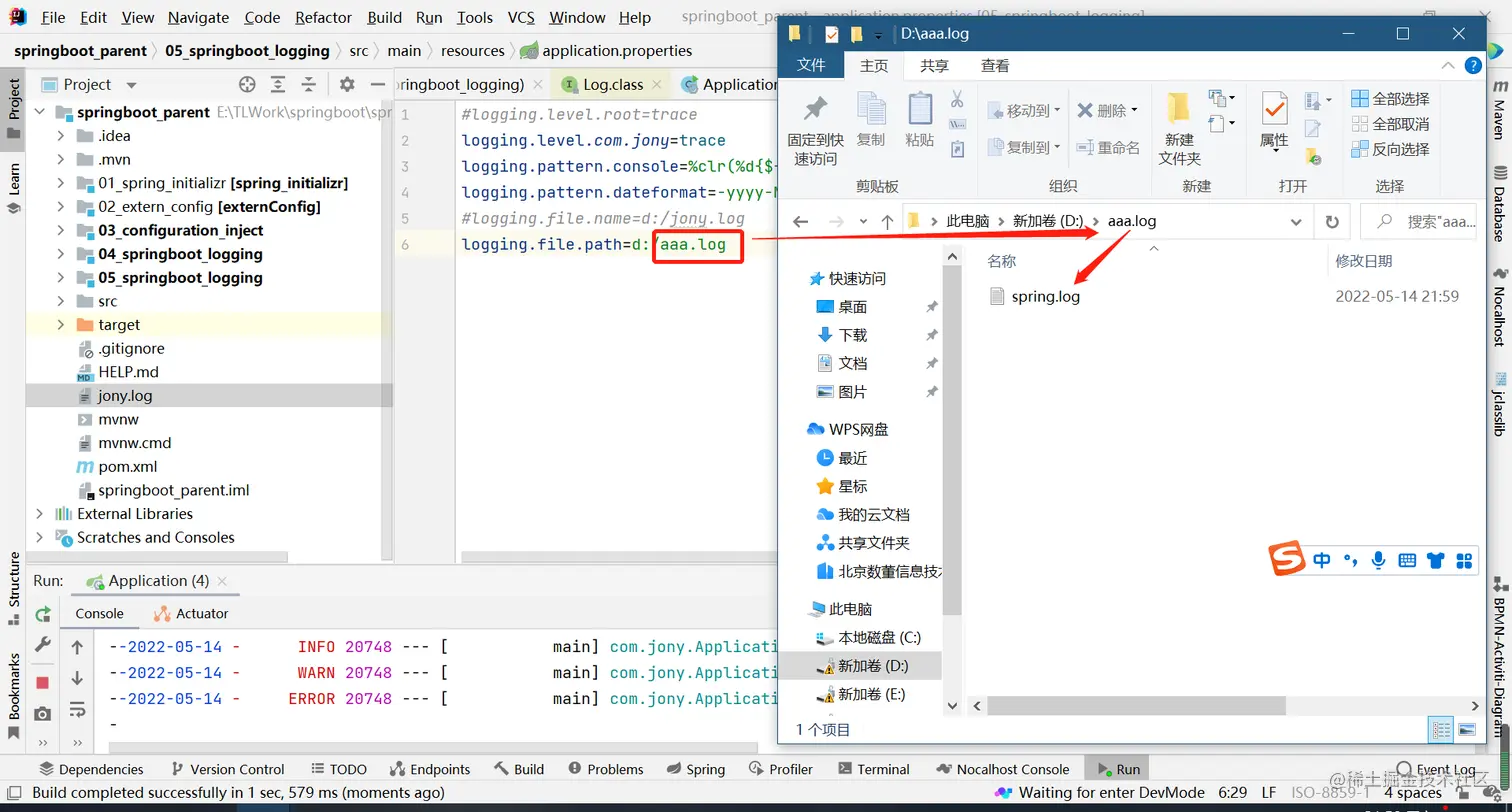Screen dimensions: 1512x812
Task: Switch Explorer to large icons view layout
Action: 1467,730
